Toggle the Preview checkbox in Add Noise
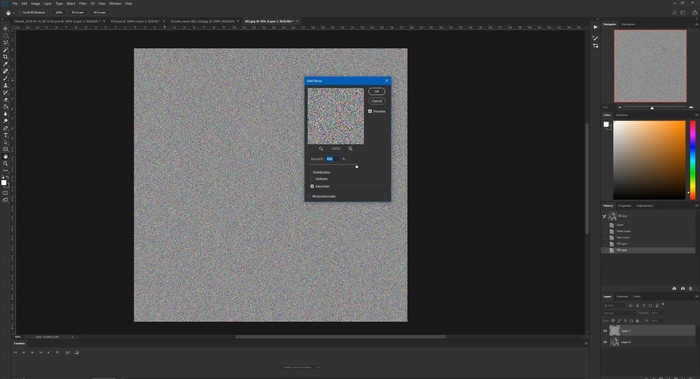 tap(370, 111)
